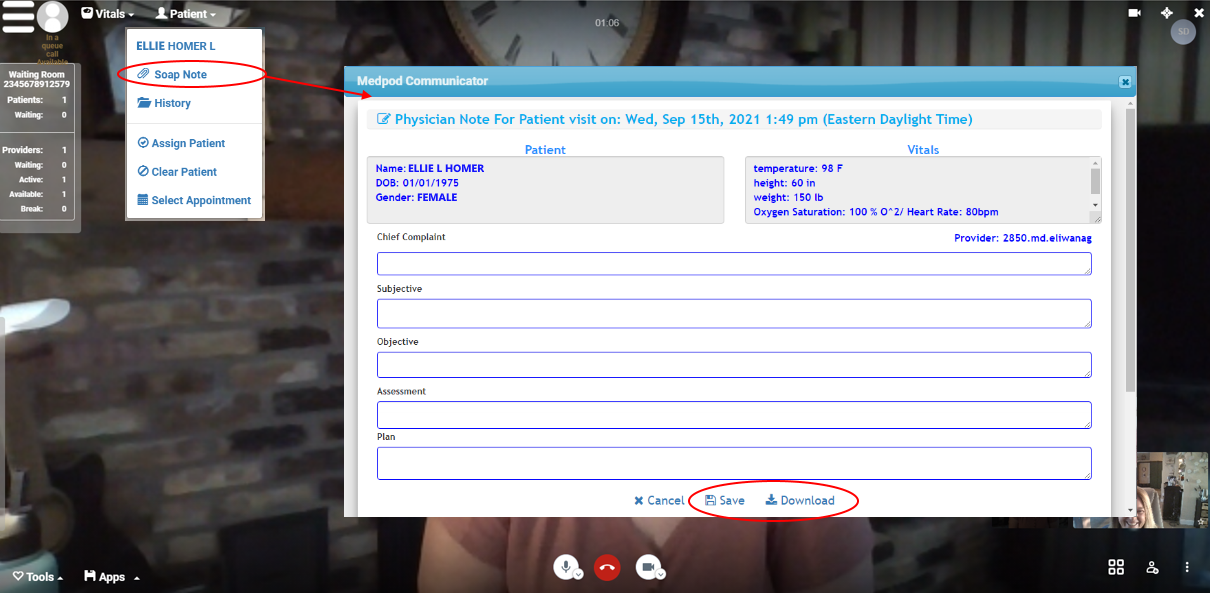
Task: Download the physician note
Action: click(800, 500)
